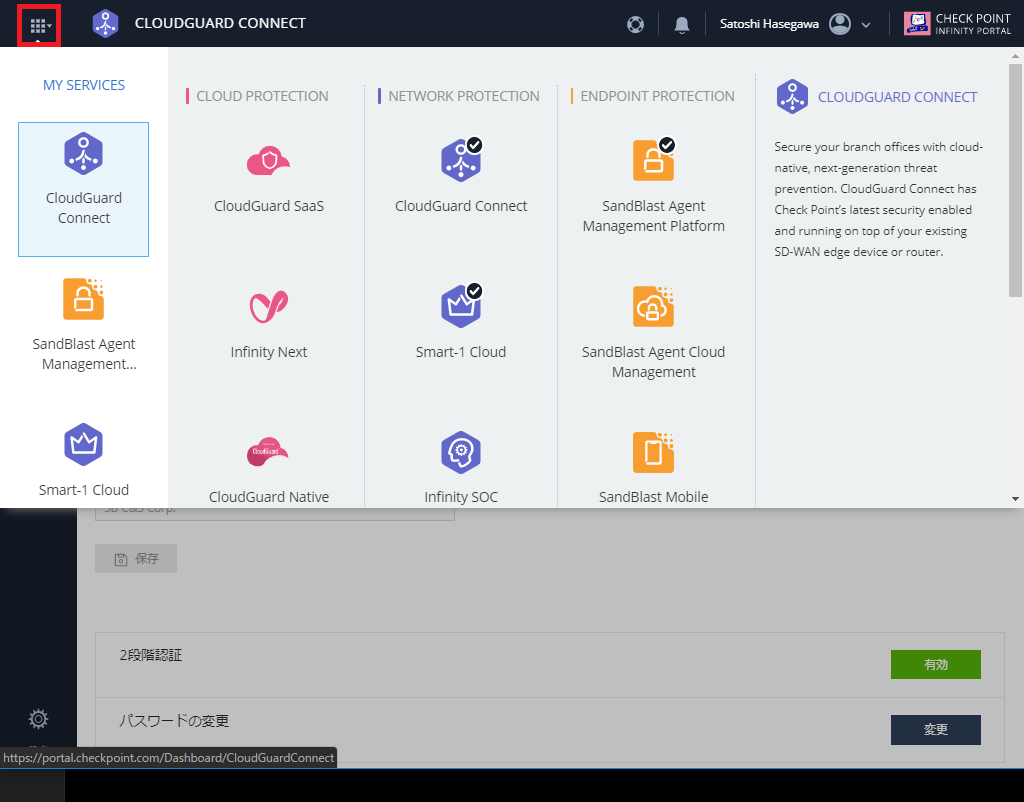Click the 2段階認証 label

tap(151, 655)
